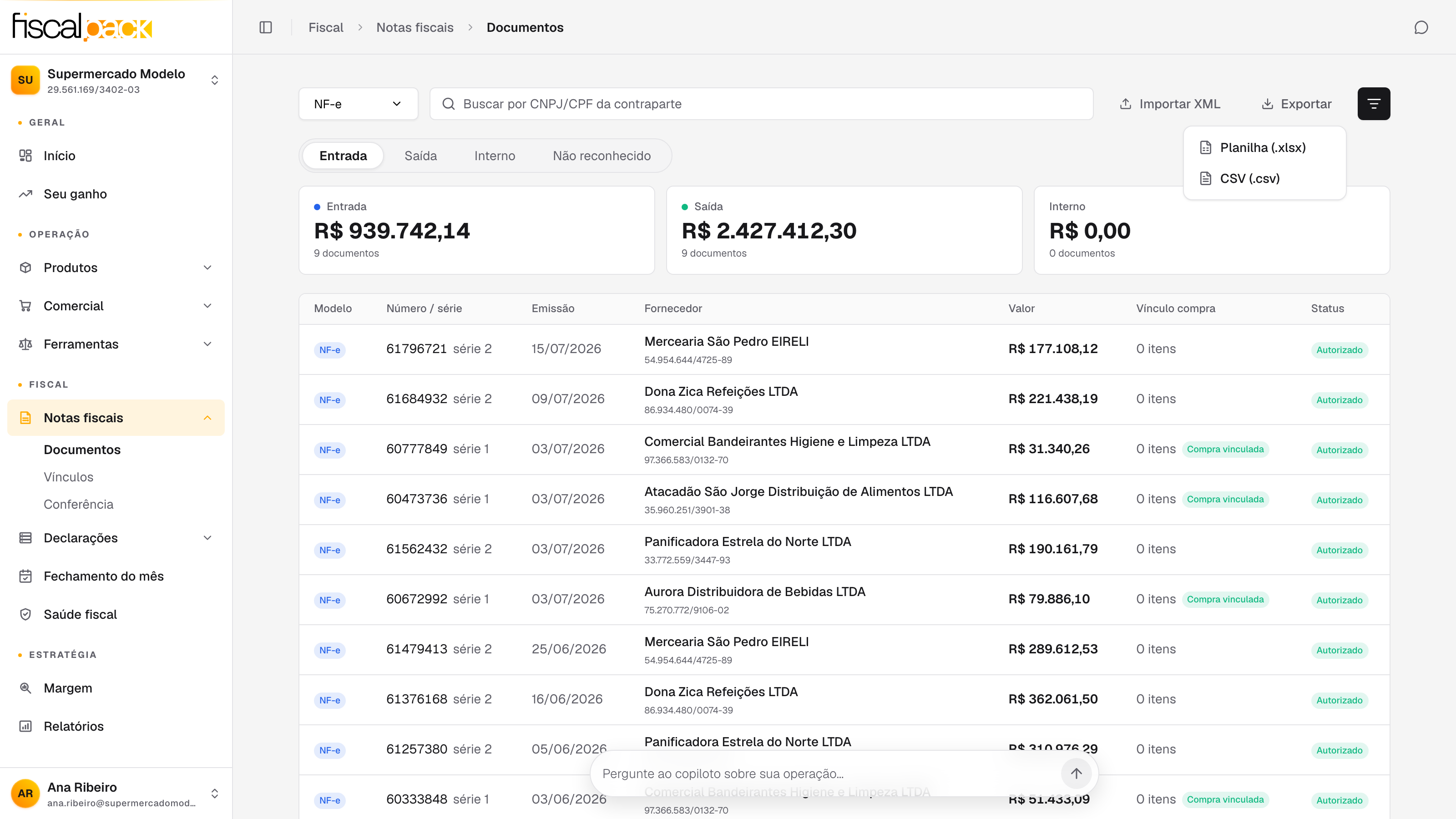
Task: Choose Planilha (.xlsx) export option
Action: 1264,147
